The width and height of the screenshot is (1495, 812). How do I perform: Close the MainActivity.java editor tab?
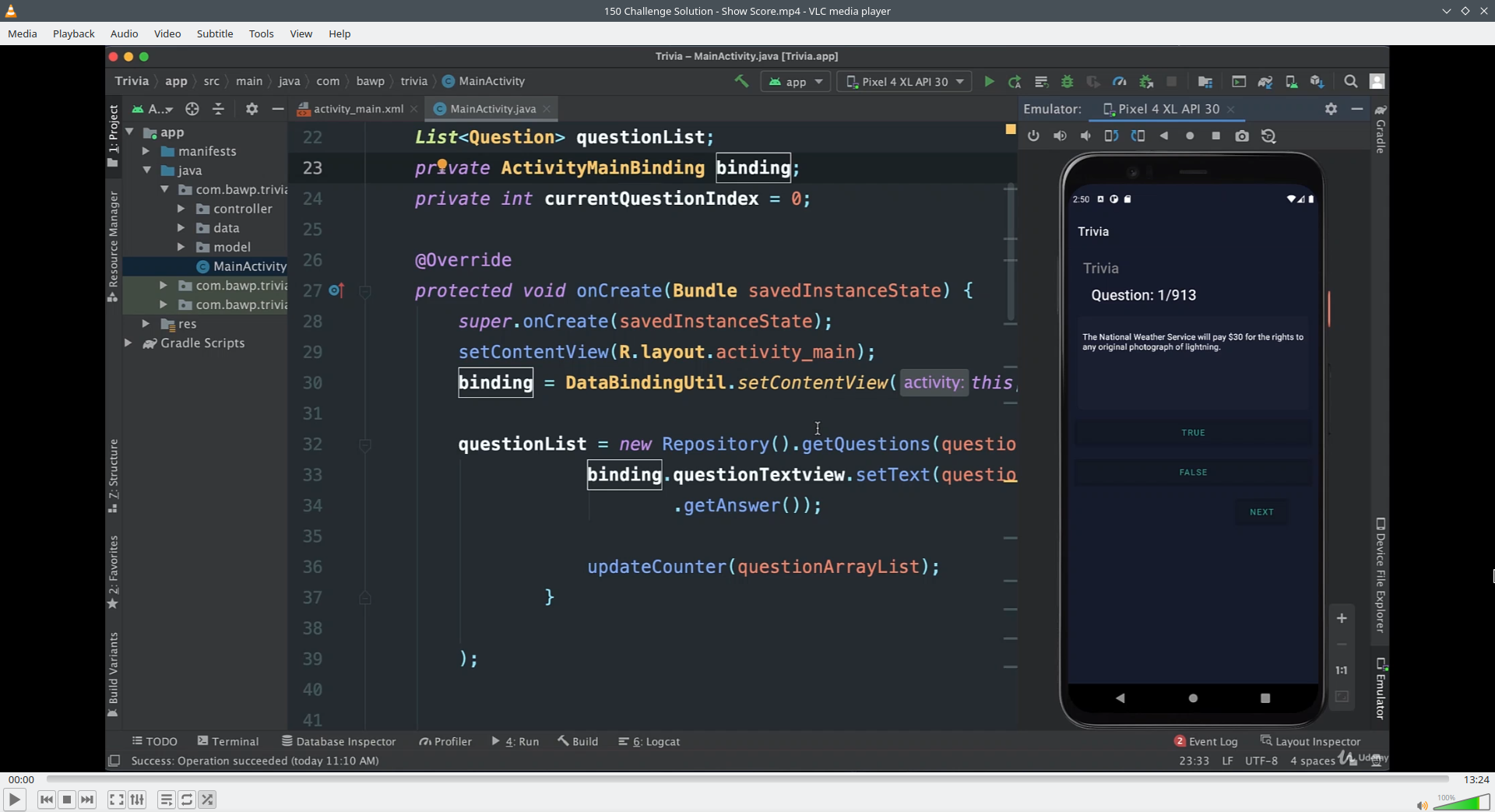pos(547,109)
